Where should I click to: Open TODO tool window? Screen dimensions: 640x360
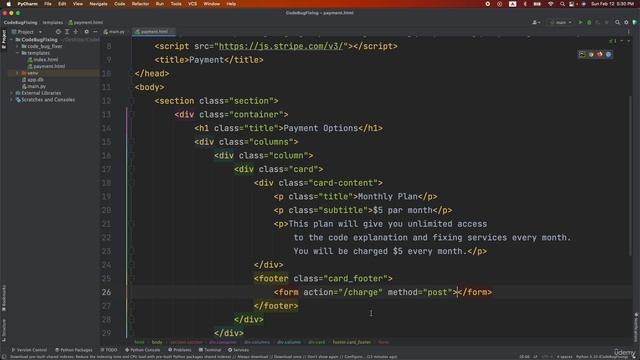click(x=109, y=350)
